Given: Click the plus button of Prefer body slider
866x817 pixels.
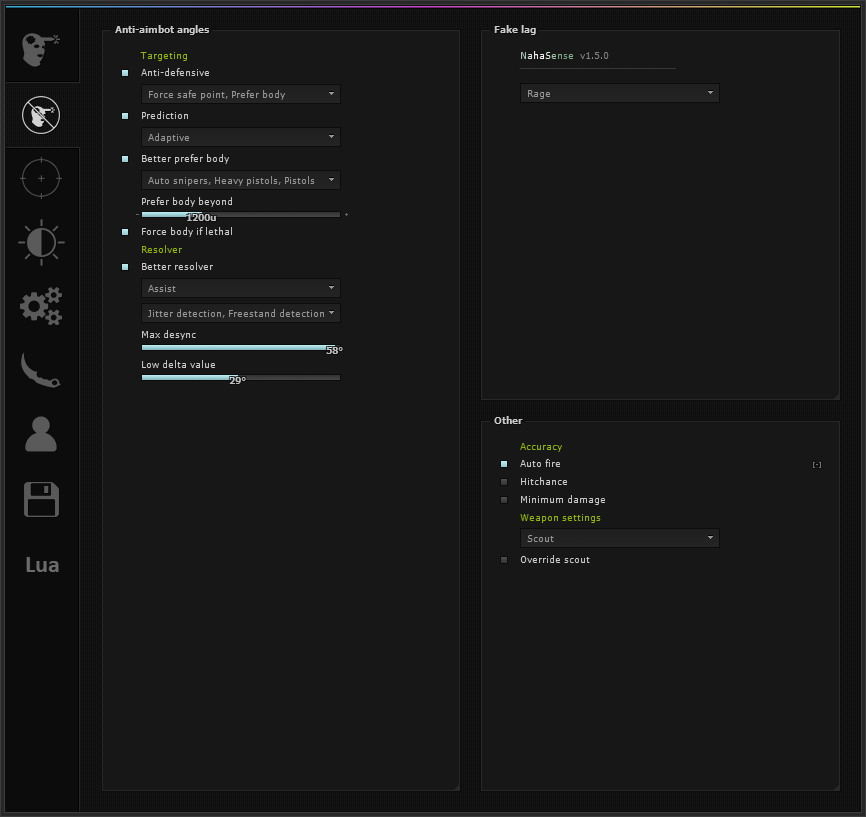Looking at the screenshot, I should point(346,214).
